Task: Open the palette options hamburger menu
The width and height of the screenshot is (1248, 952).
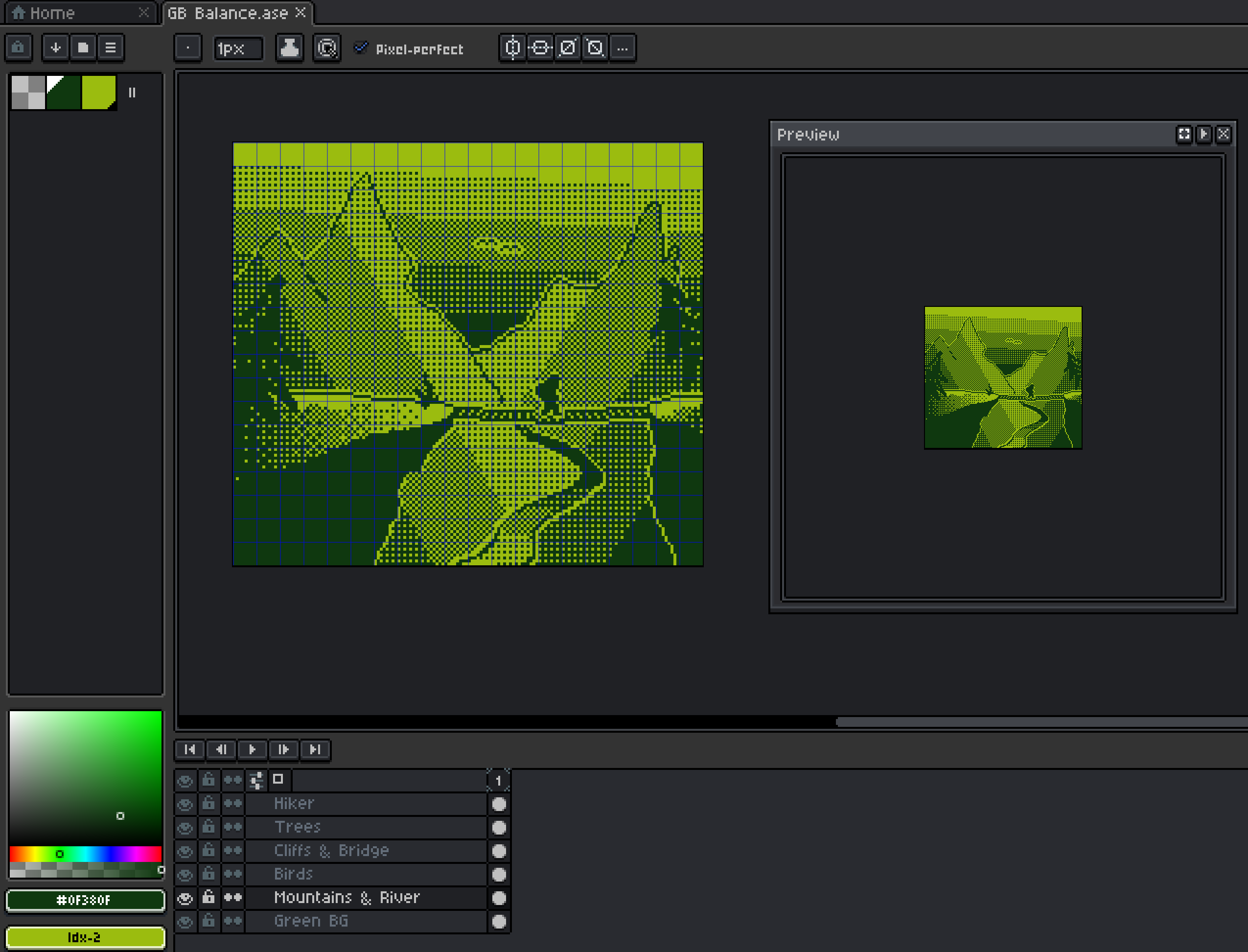Action: click(x=111, y=47)
